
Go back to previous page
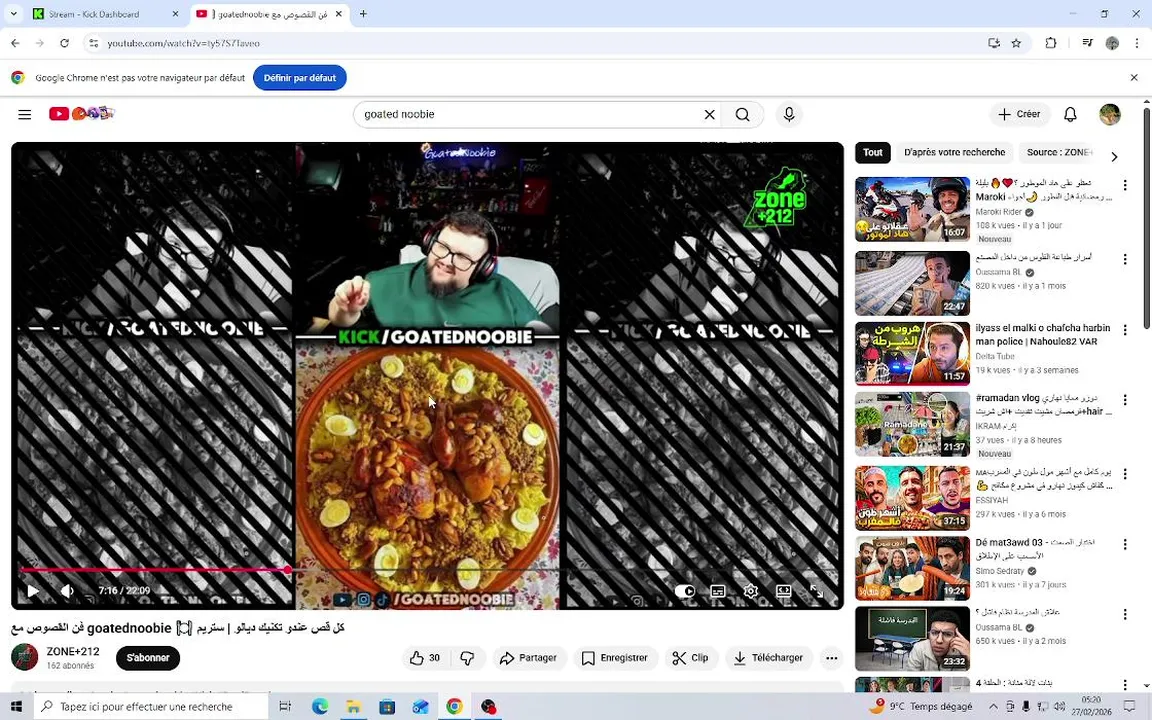(15, 43)
